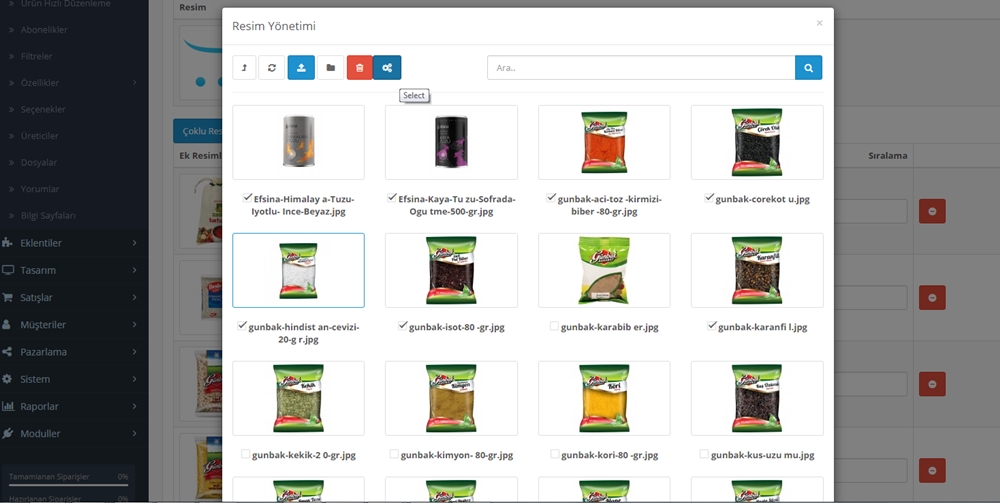The height and width of the screenshot is (503, 1000).
Task: Check gunbak-kekik-20-gr.jpg checkbox
Action: (246, 454)
